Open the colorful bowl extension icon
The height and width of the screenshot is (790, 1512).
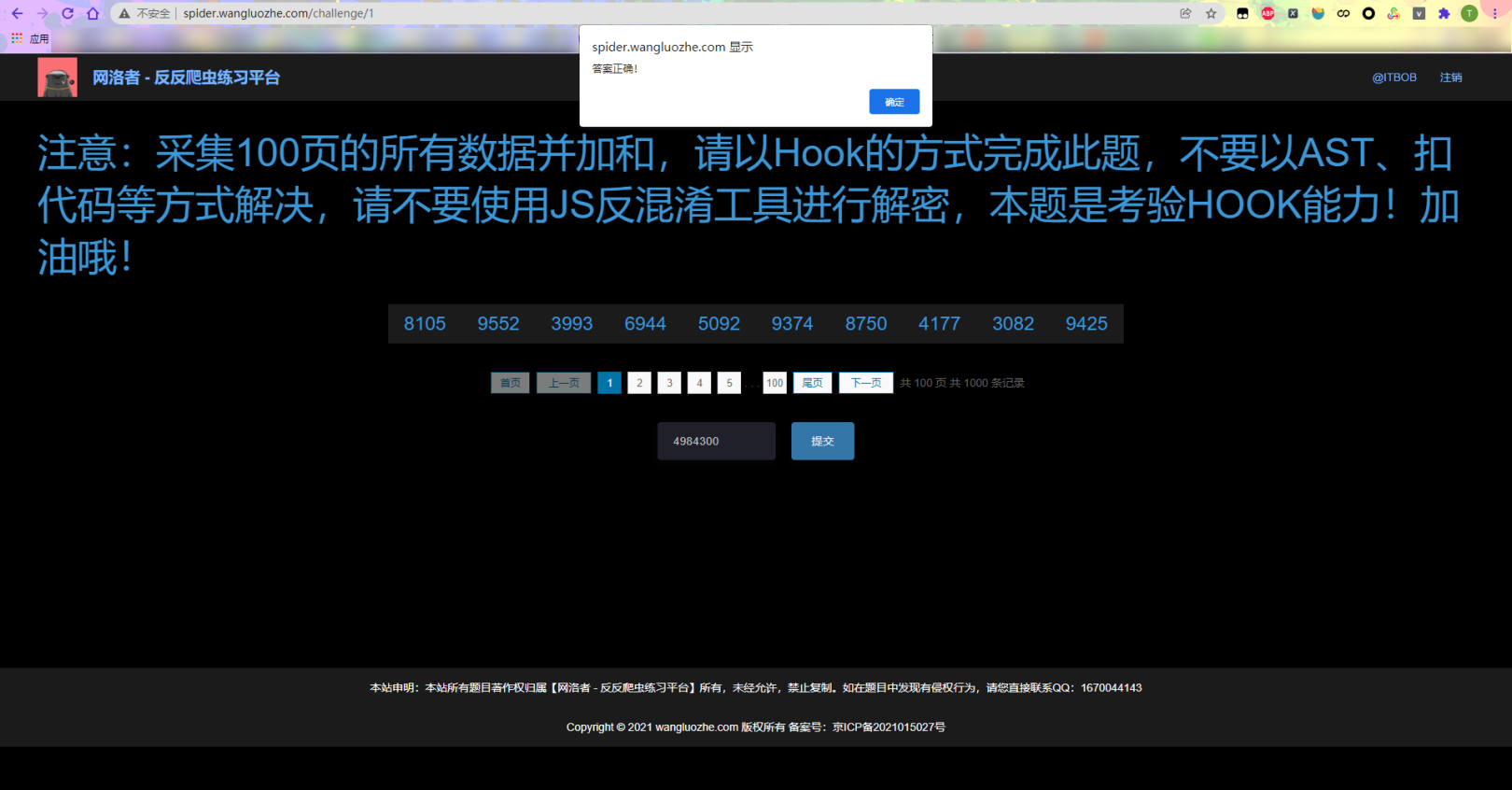point(1318,13)
